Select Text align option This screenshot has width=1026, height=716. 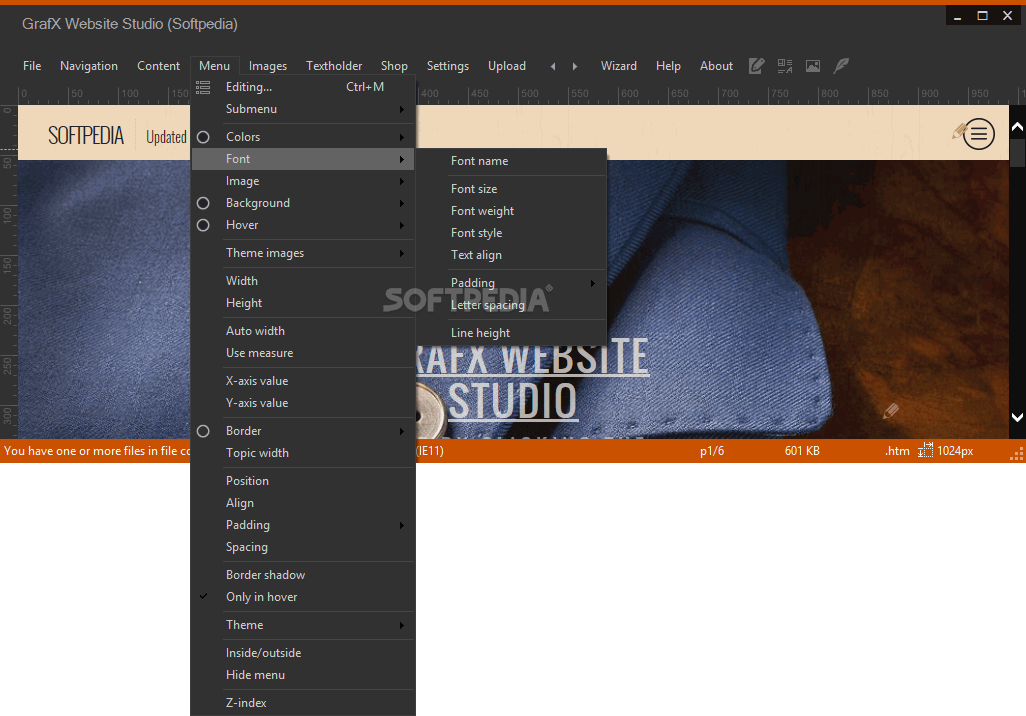point(512,255)
